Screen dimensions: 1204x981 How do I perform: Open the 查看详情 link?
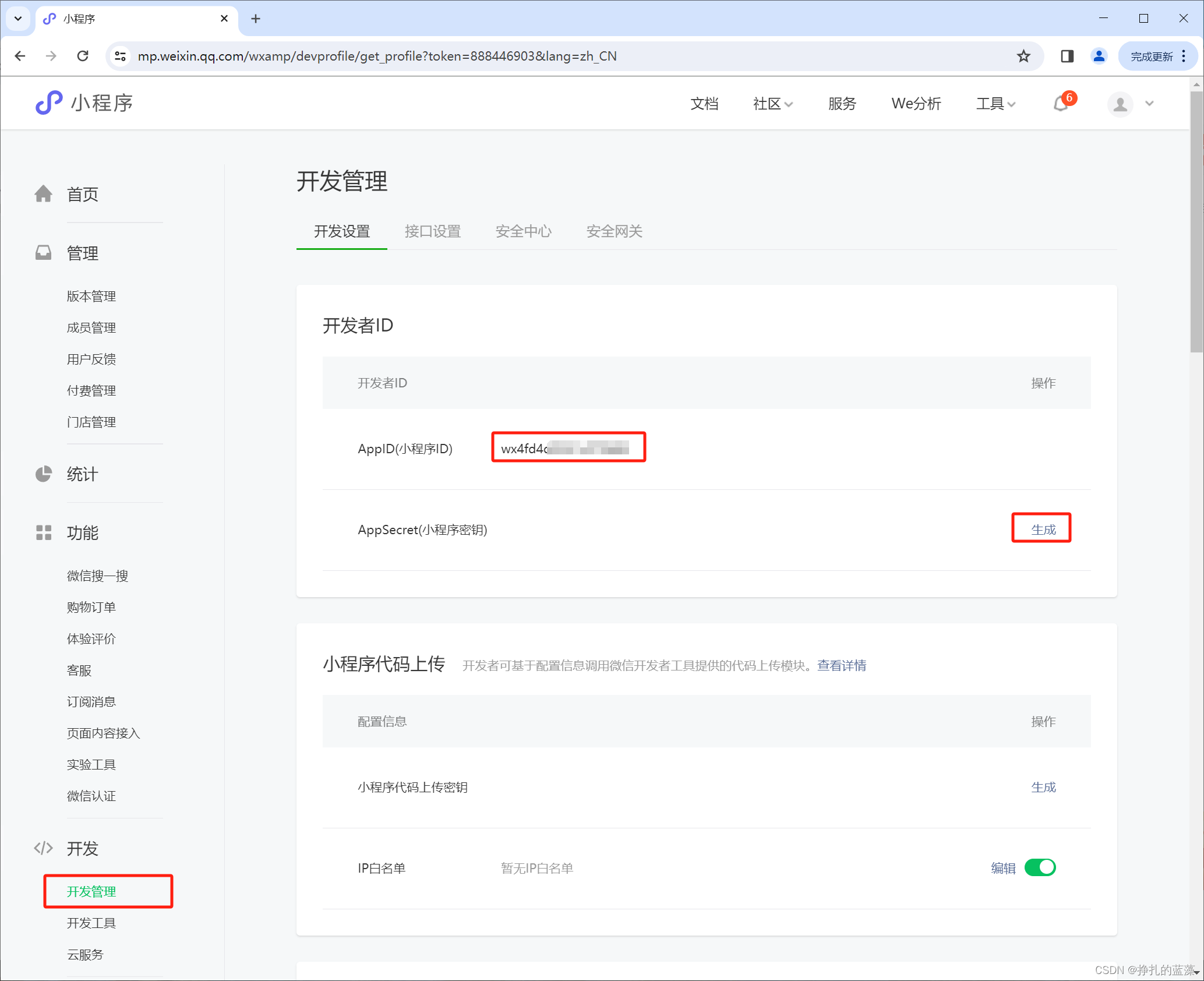(841, 665)
